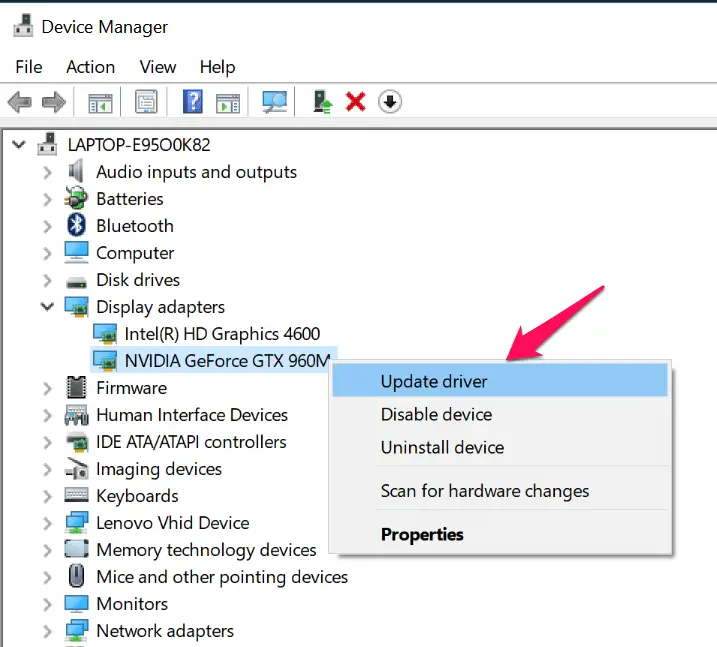The width and height of the screenshot is (717, 647).
Task: Click the Forward arrow toolbar icon
Action: coord(54,102)
